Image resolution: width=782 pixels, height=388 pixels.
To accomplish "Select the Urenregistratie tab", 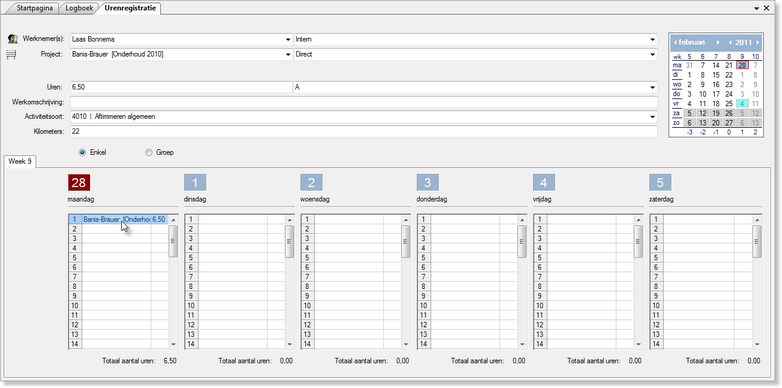I will click(x=130, y=8).
